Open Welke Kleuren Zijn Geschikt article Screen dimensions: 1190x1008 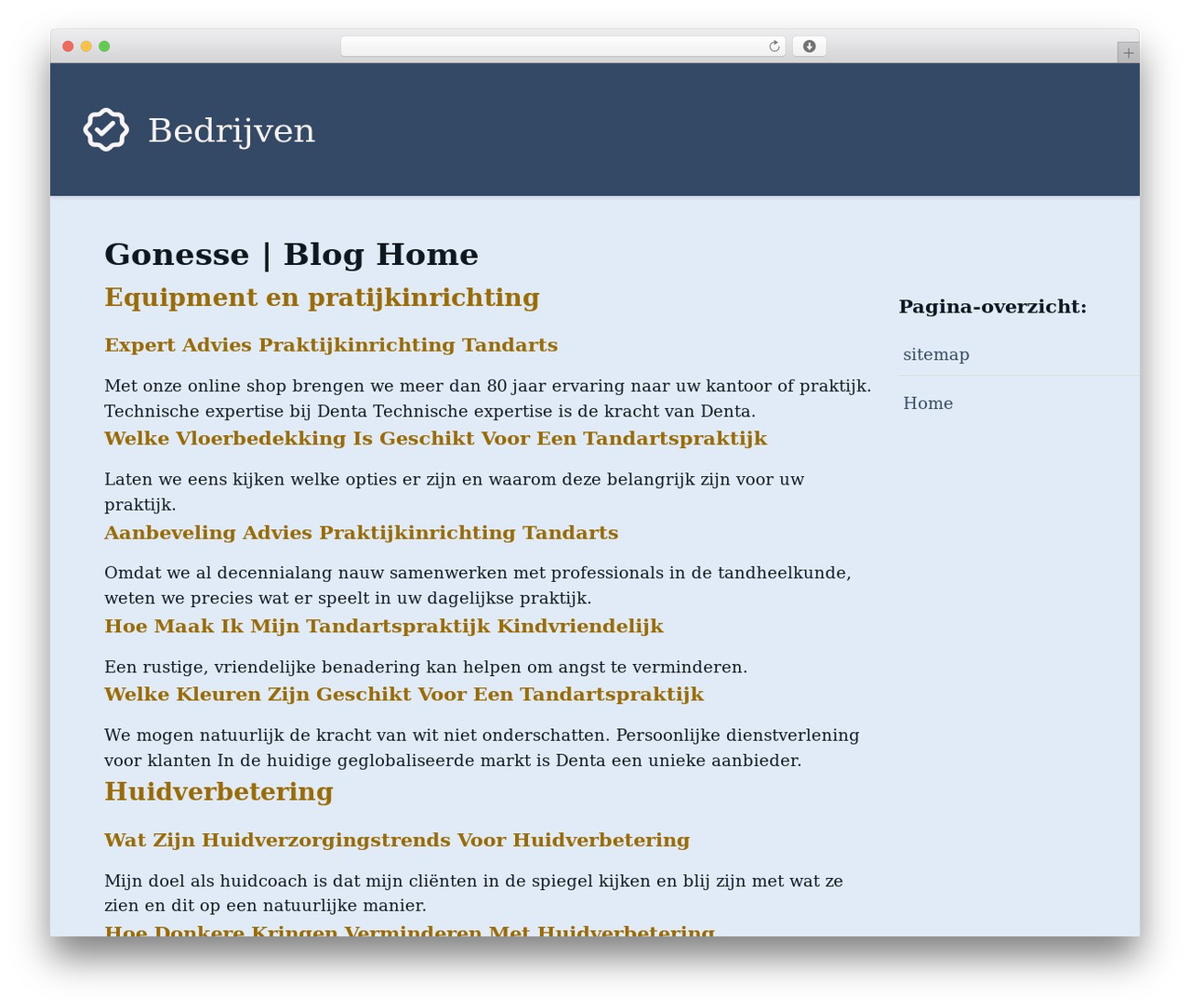pyautogui.click(x=403, y=695)
